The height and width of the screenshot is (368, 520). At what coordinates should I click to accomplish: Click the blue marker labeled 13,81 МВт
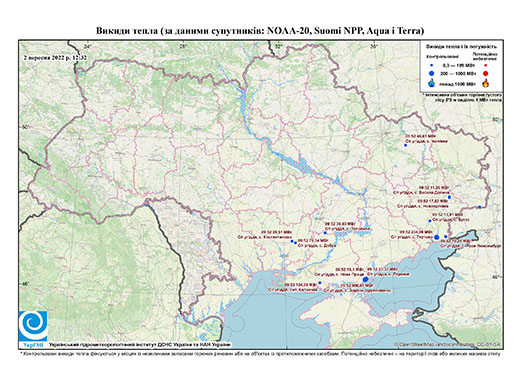[430, 221]
